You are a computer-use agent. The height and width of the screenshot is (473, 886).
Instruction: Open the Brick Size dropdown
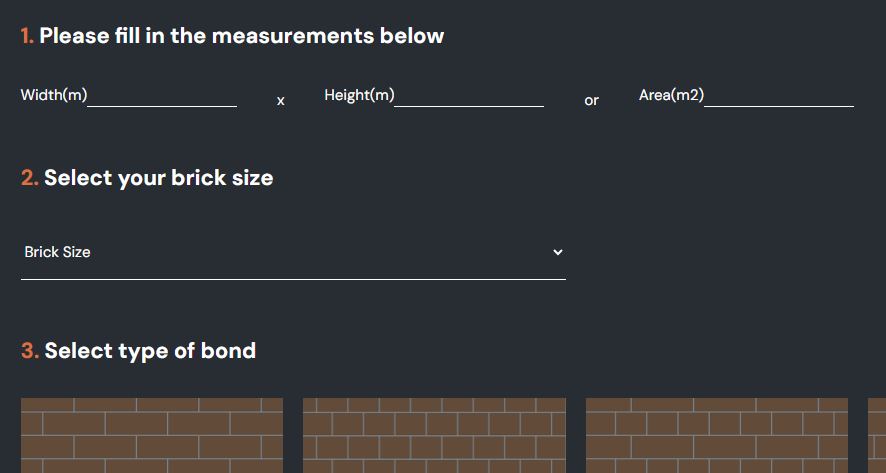point(292,253)
